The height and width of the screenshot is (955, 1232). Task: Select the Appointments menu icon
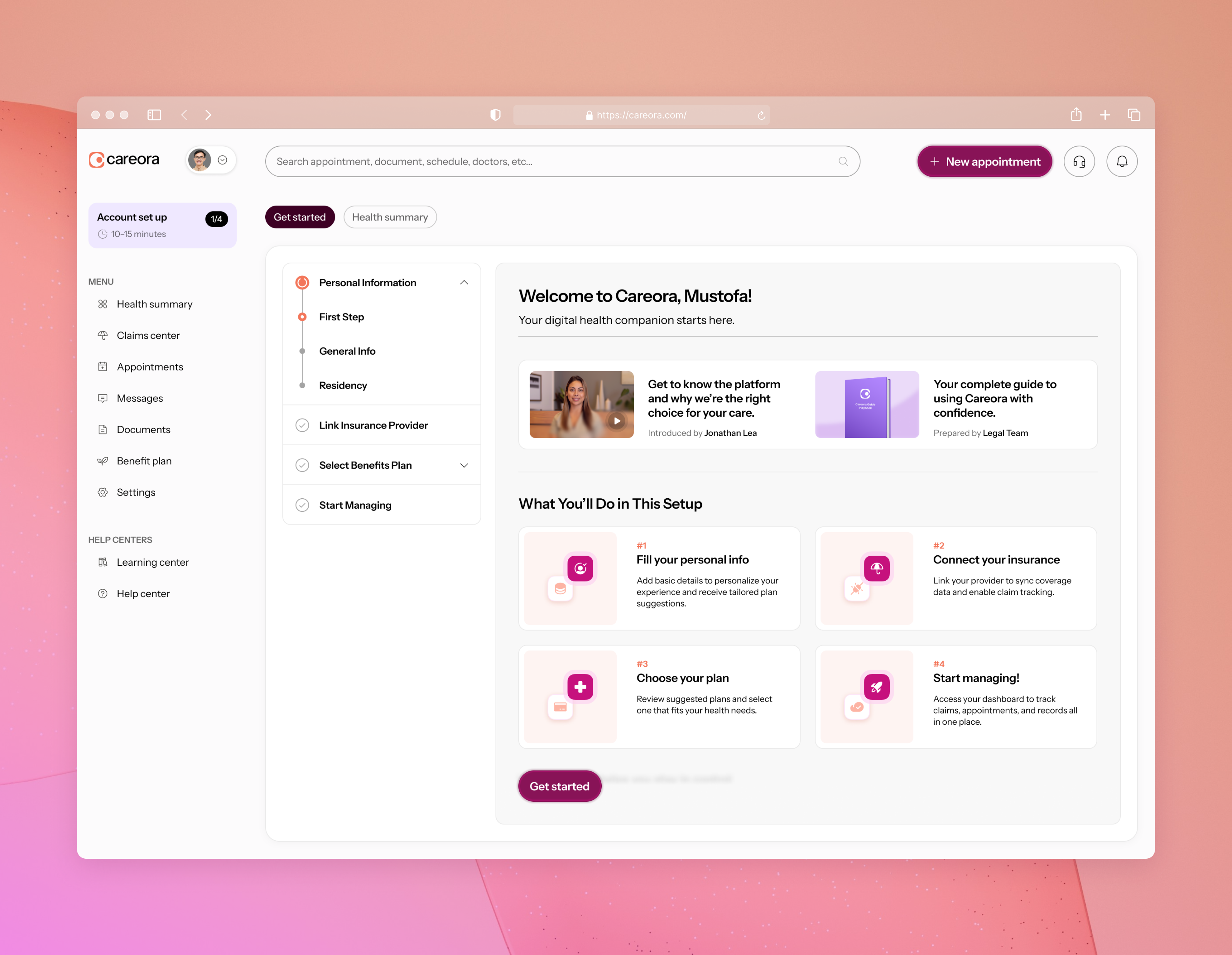103,366
